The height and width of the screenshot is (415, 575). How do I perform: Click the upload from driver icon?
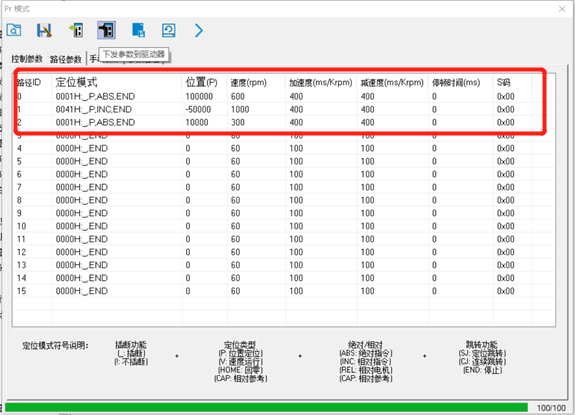pyautogui.click(x=76, y=30)
